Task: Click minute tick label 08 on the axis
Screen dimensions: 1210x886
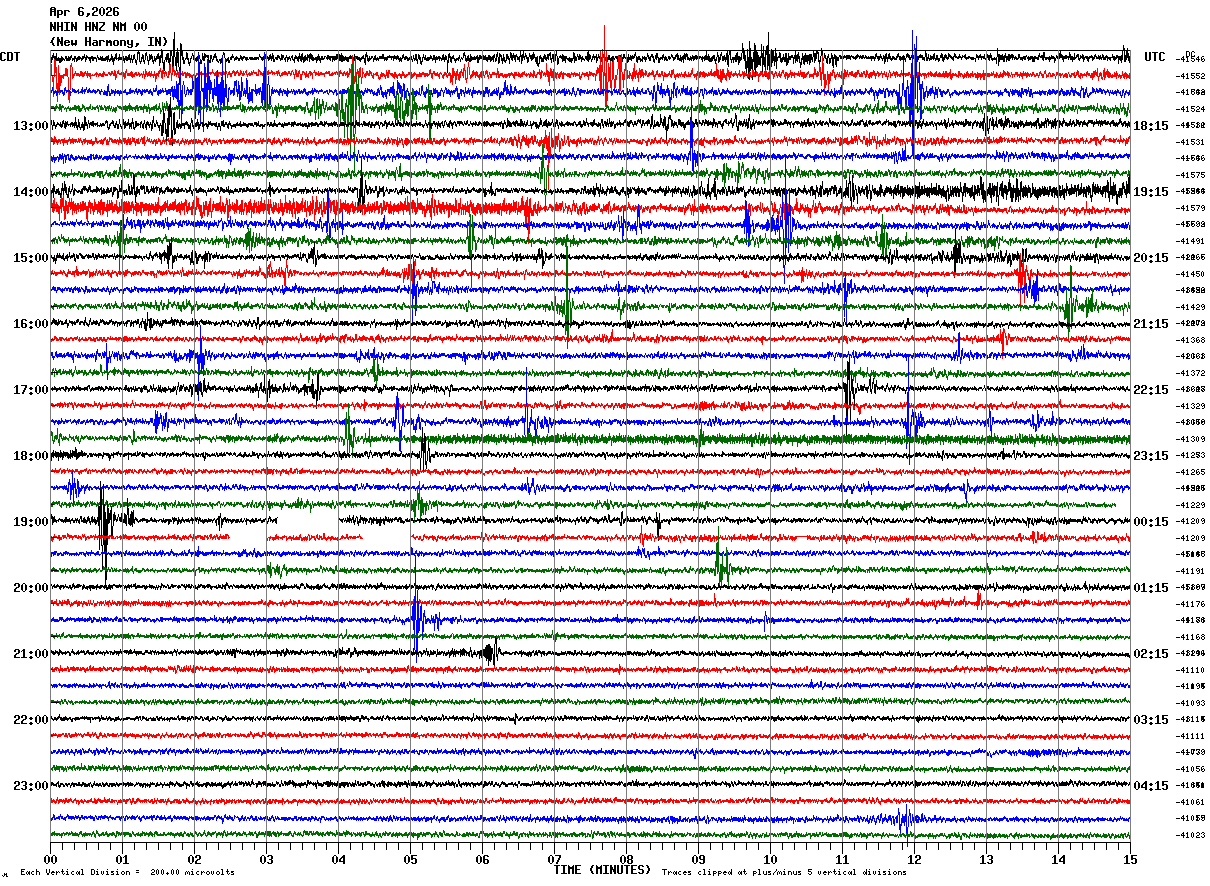Action: pos(626,859)
